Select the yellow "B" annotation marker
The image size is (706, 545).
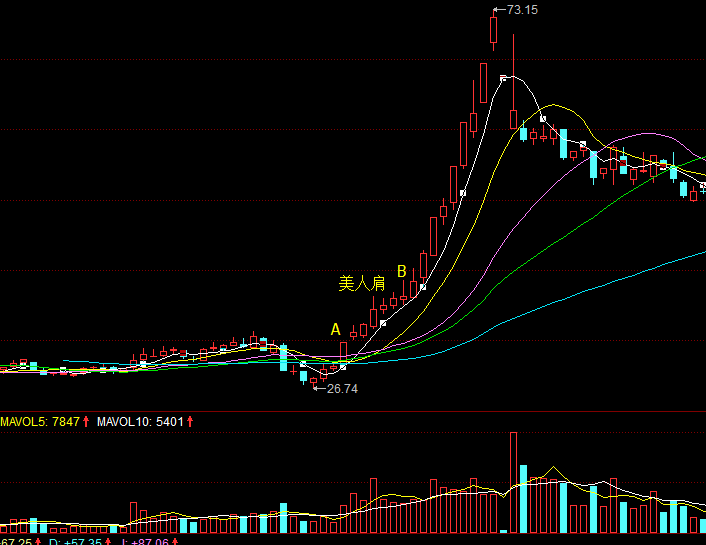click(402, 271)
